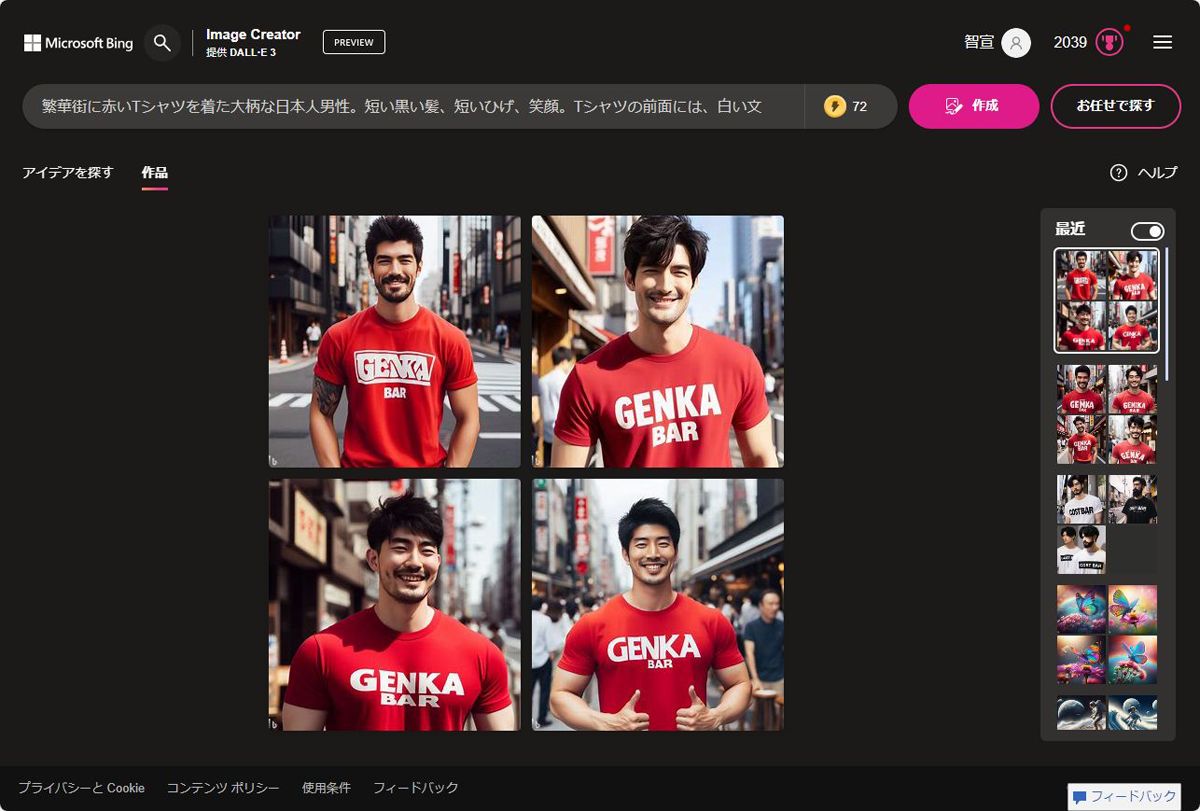
Task: Click the 2039 rewards points
Action: tap(1070, 43)
